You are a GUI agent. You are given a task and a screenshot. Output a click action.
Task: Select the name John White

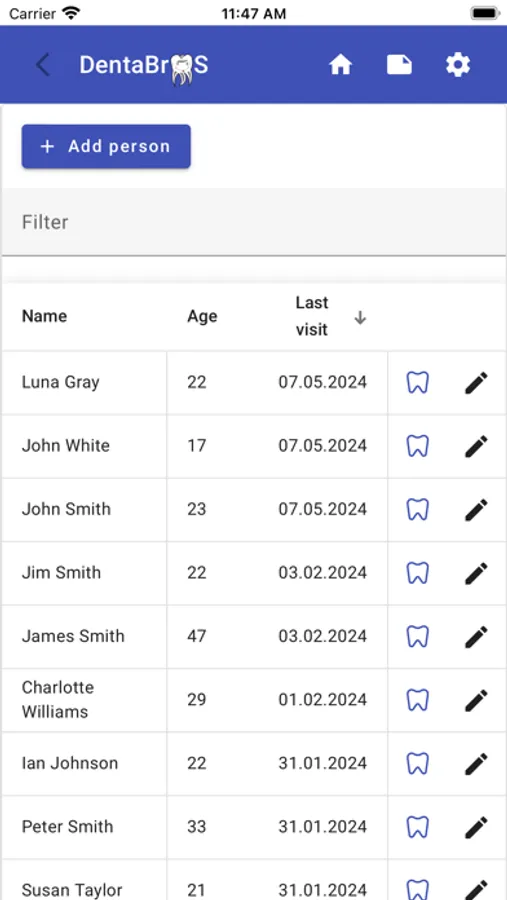coord(65,446)
